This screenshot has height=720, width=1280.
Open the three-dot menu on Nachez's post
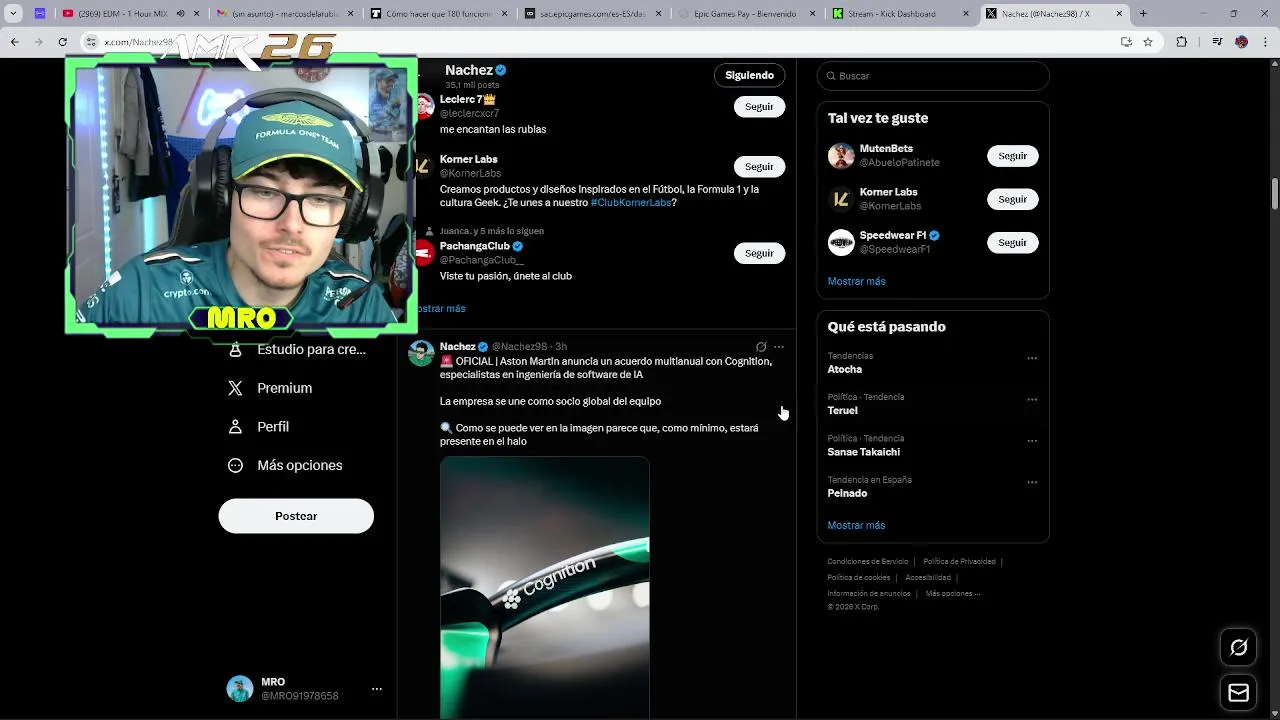click(x=779, y=347)
